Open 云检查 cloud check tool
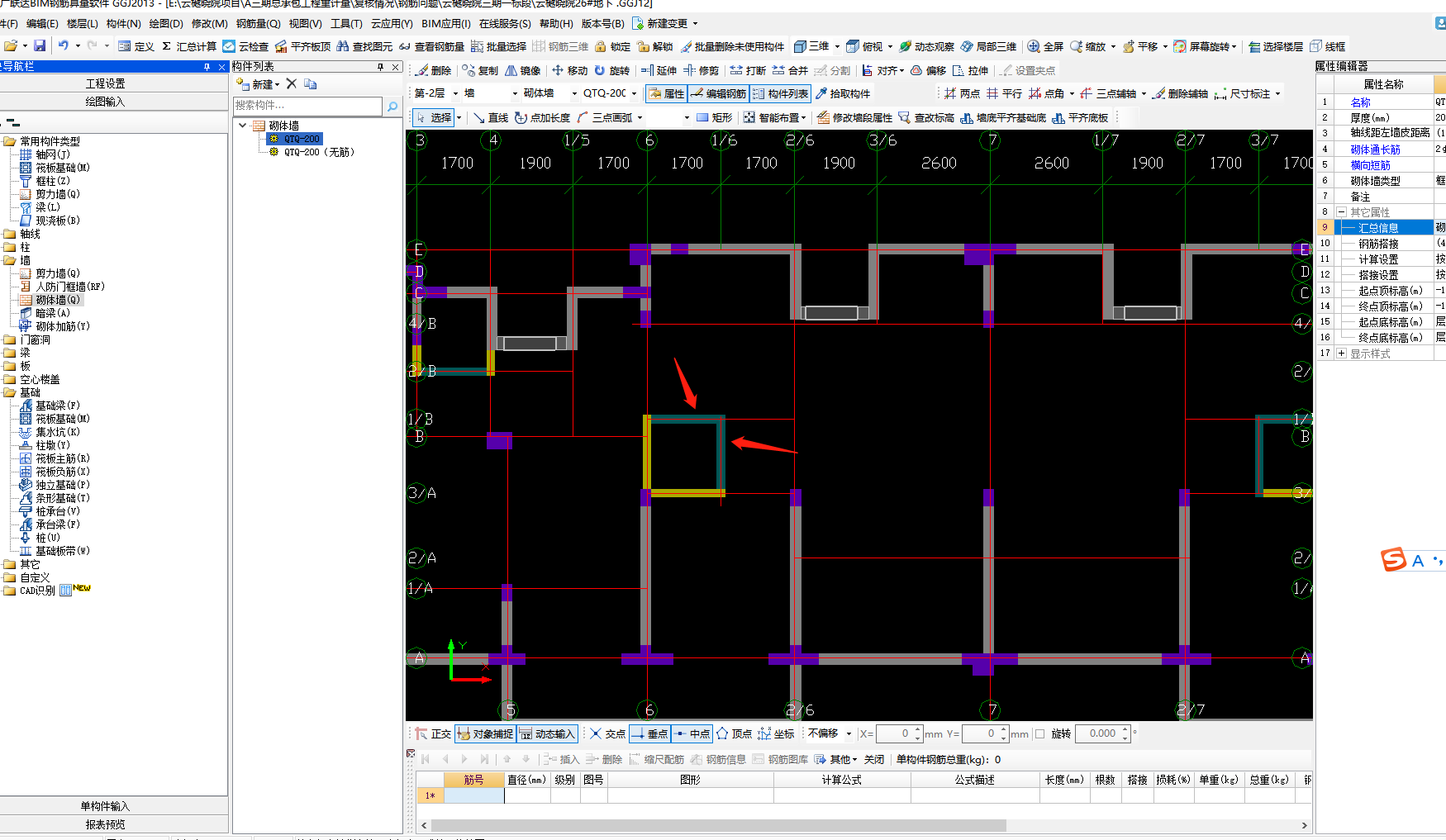This screenshot has width=1446, height=840. 245,46
